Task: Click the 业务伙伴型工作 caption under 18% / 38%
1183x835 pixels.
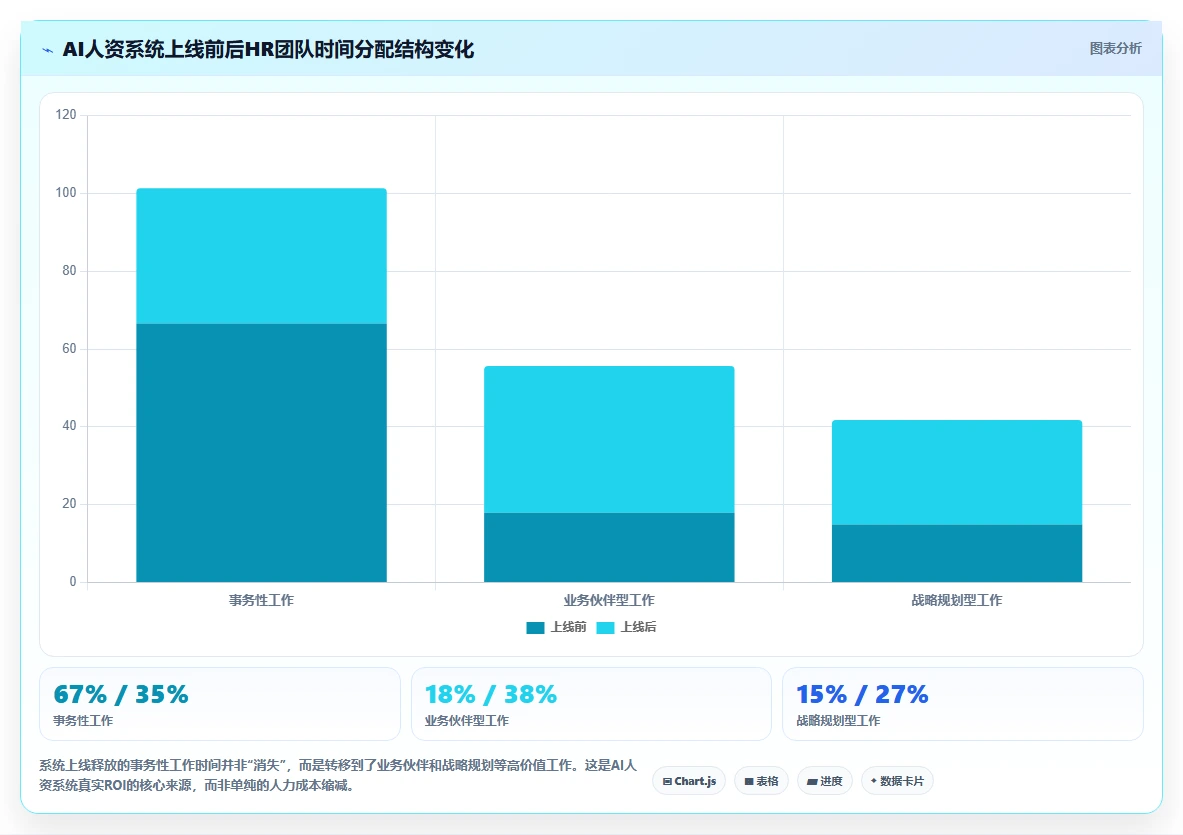Action: pyautogui.click(x=467, y=720)
